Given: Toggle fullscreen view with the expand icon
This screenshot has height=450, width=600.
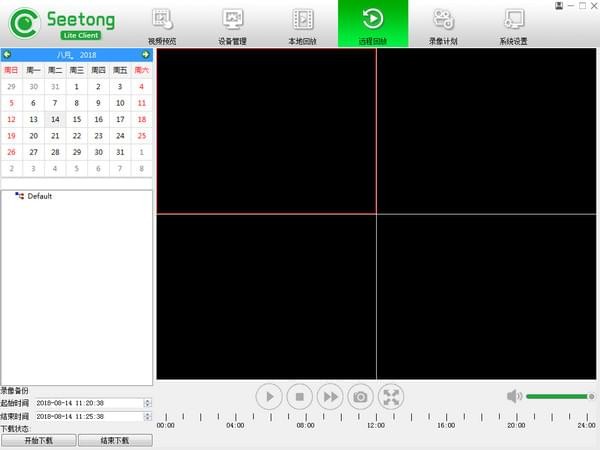Looking at the screenshot, I should click(392, 397).
